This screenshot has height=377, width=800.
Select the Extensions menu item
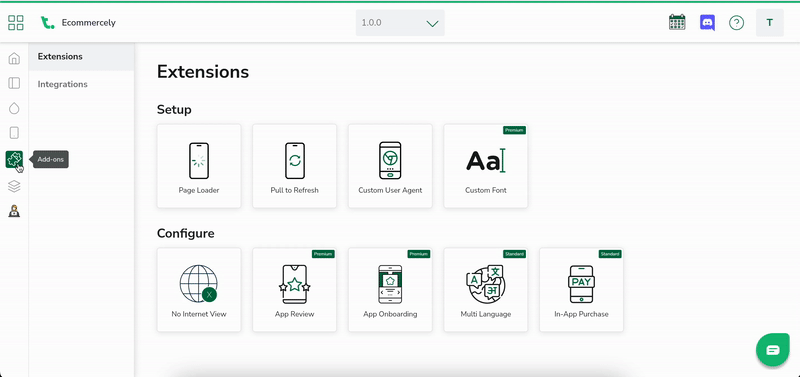pyautogui.click(x=82, y=57)
